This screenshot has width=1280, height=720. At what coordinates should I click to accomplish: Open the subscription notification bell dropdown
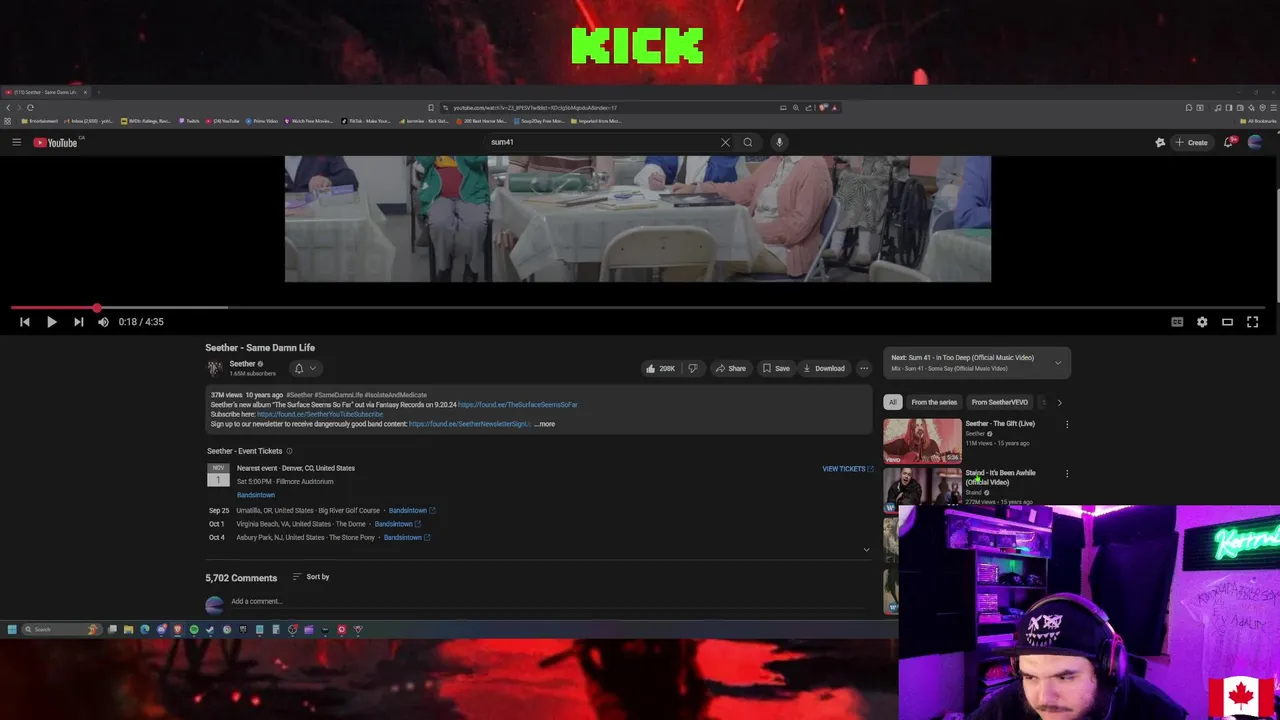click(x=304, y=368)
